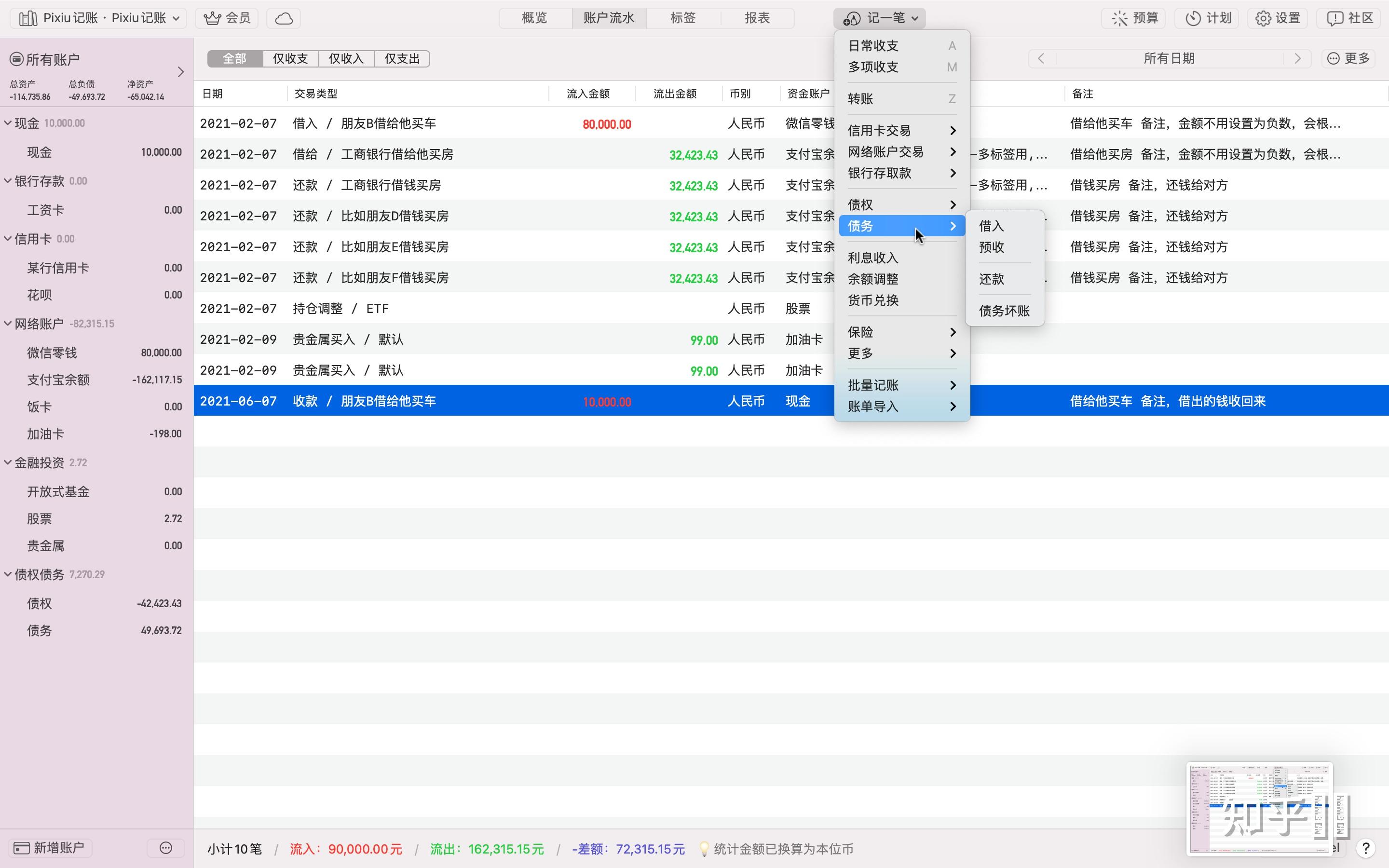The height and width of the screenshot is (868, 1389).
Task: Choose 余额调整 from the menu
Action: [x=902, y=280]
